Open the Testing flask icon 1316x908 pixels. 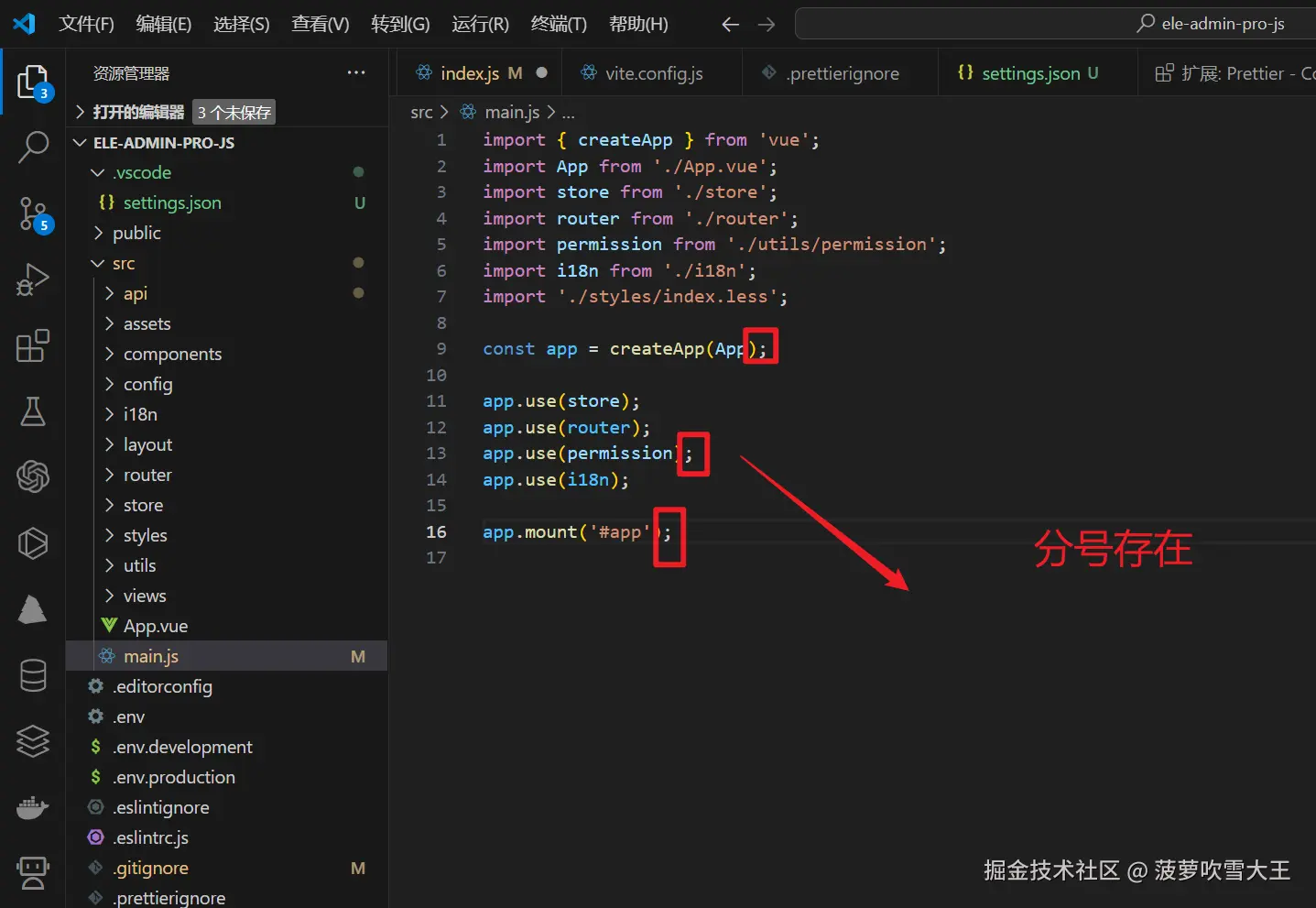click(33, 411)
